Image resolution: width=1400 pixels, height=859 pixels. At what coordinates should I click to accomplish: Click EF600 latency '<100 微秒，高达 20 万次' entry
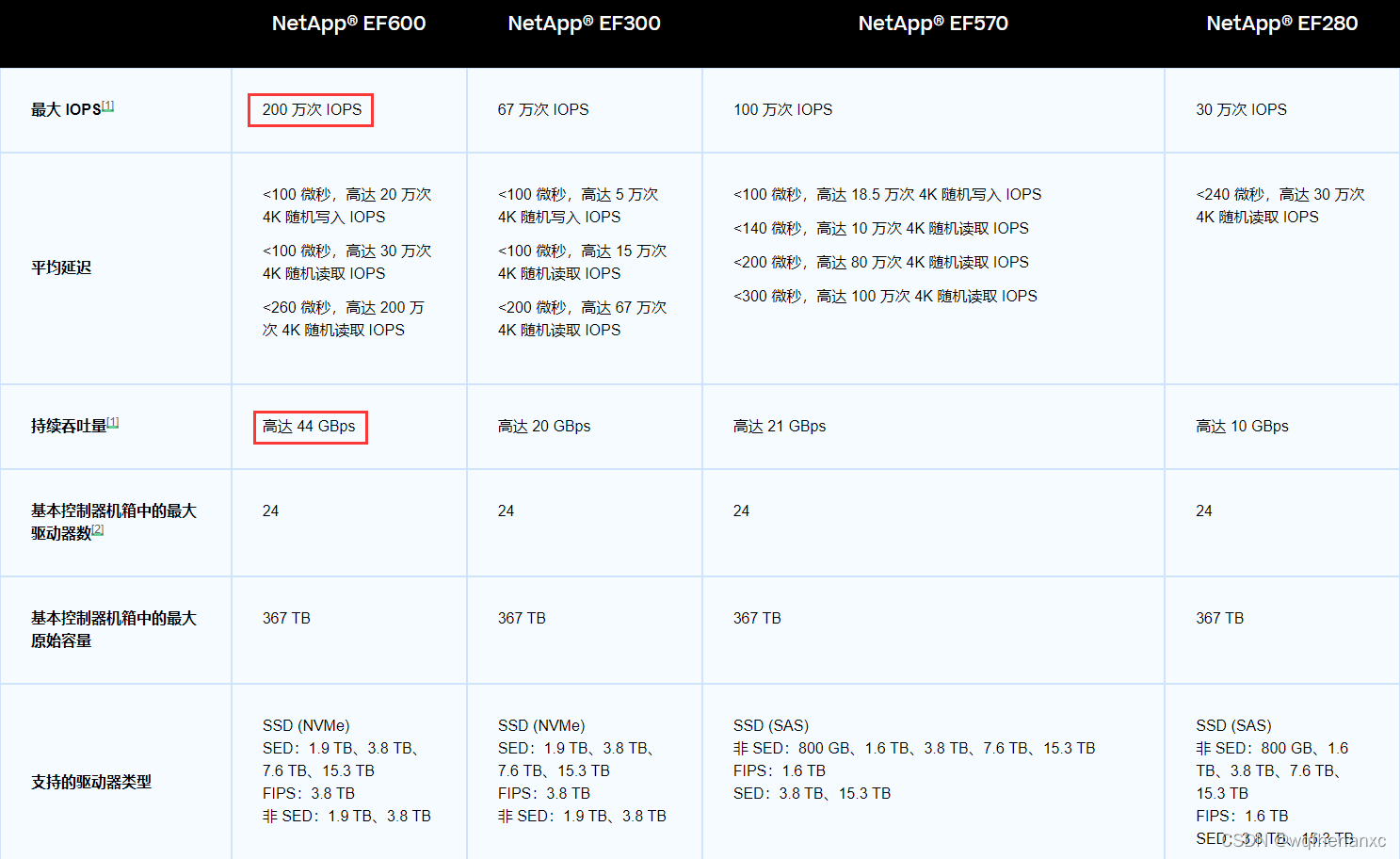[346, 205]
